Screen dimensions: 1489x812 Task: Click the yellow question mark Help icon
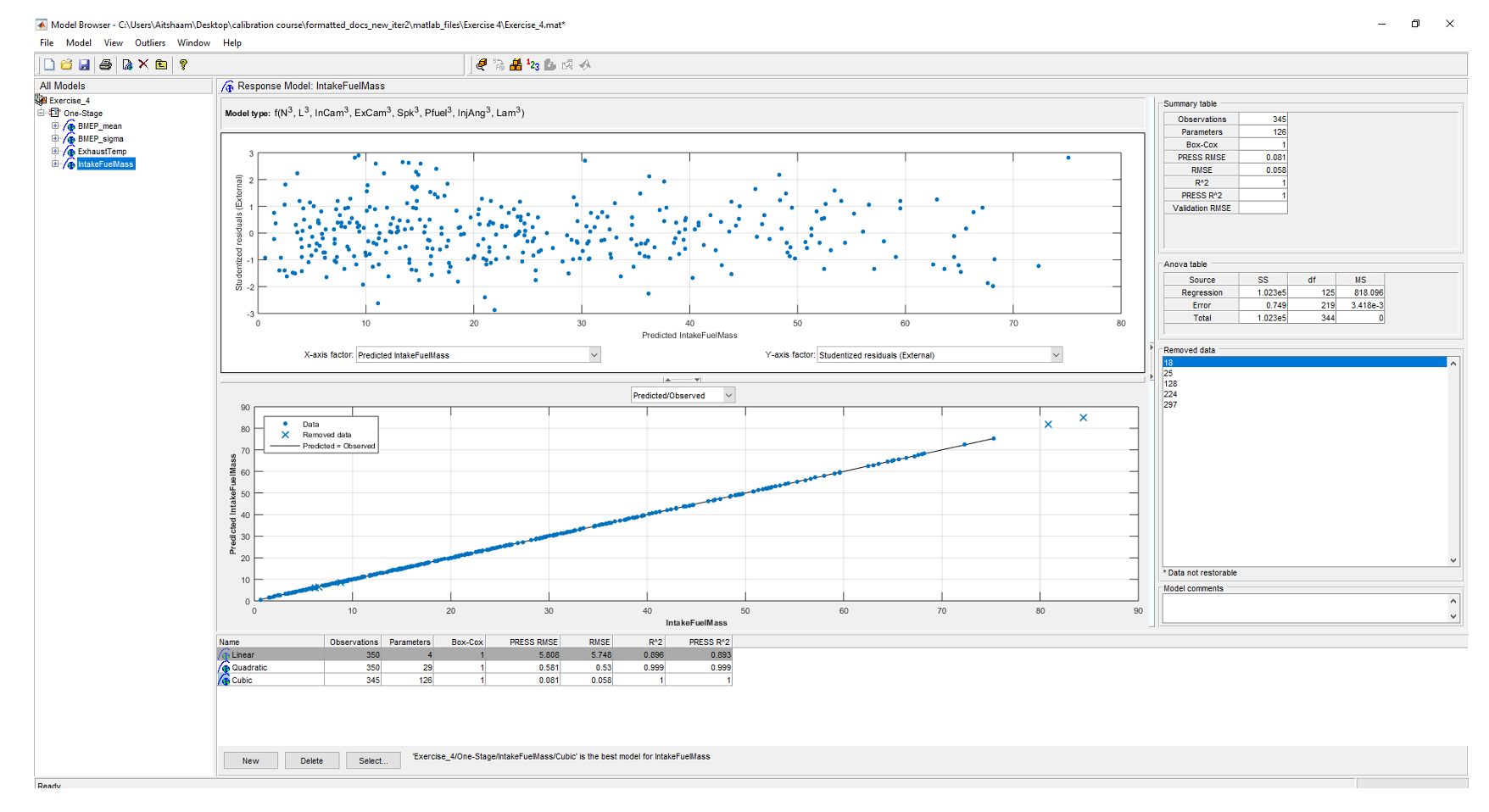[x=183, y=64]
